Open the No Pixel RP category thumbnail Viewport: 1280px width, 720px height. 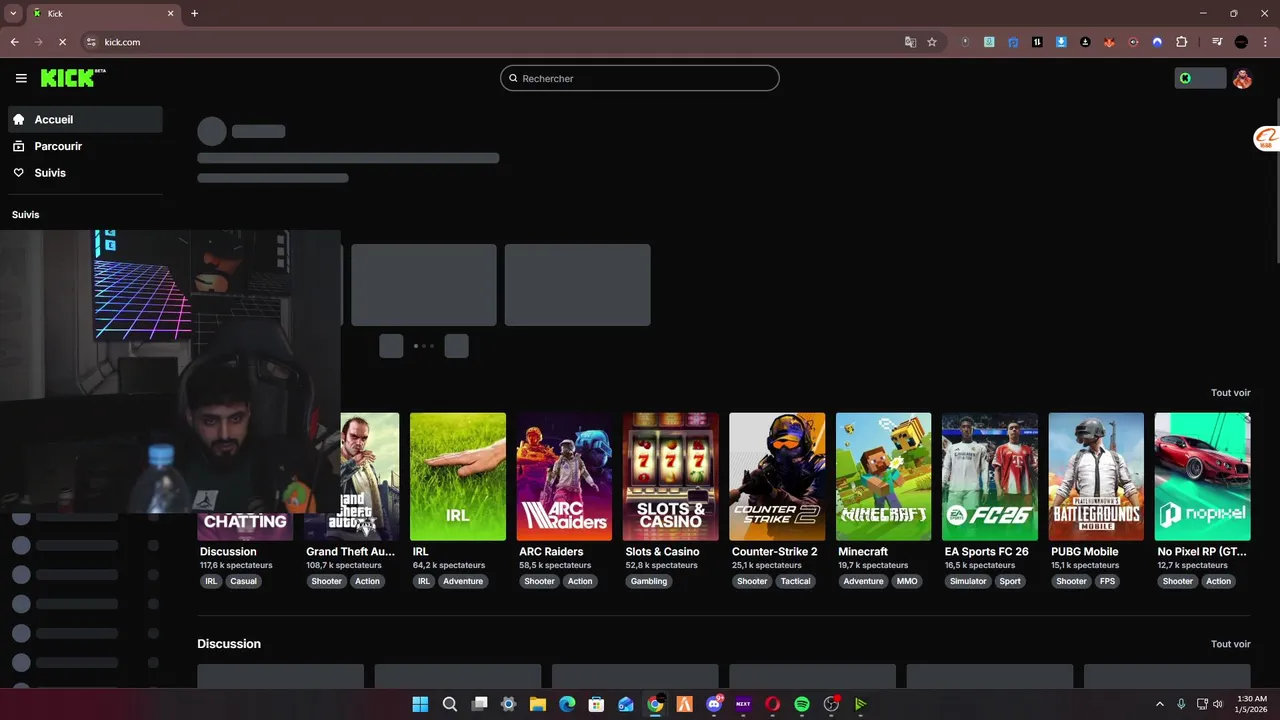1203,477
